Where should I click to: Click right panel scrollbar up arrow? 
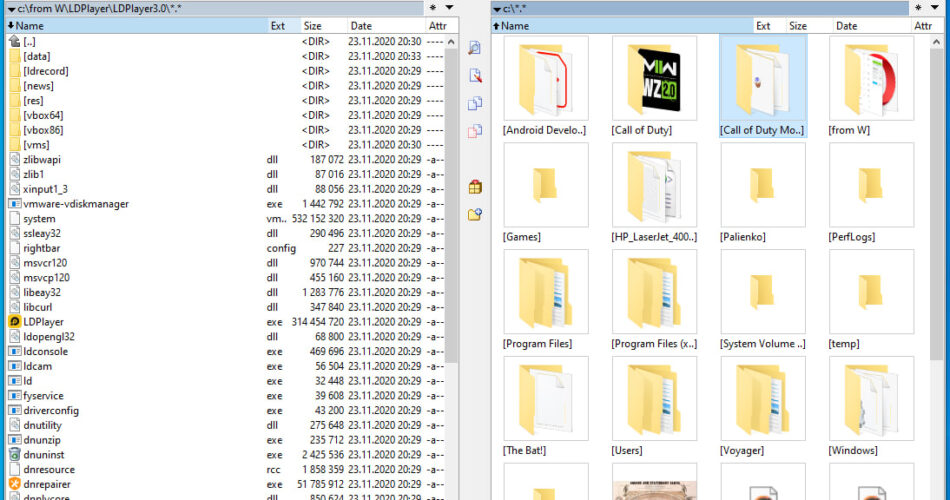click(x=937, y=42)
